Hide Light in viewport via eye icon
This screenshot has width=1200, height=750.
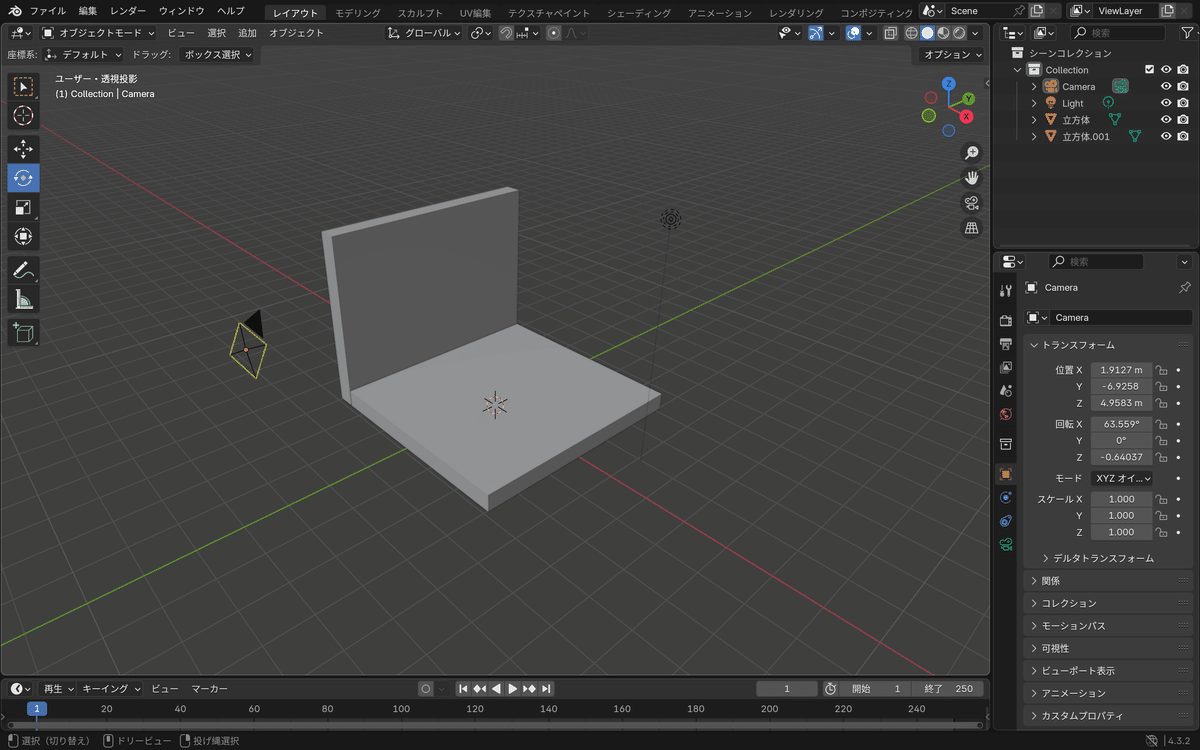(1166, 103)
